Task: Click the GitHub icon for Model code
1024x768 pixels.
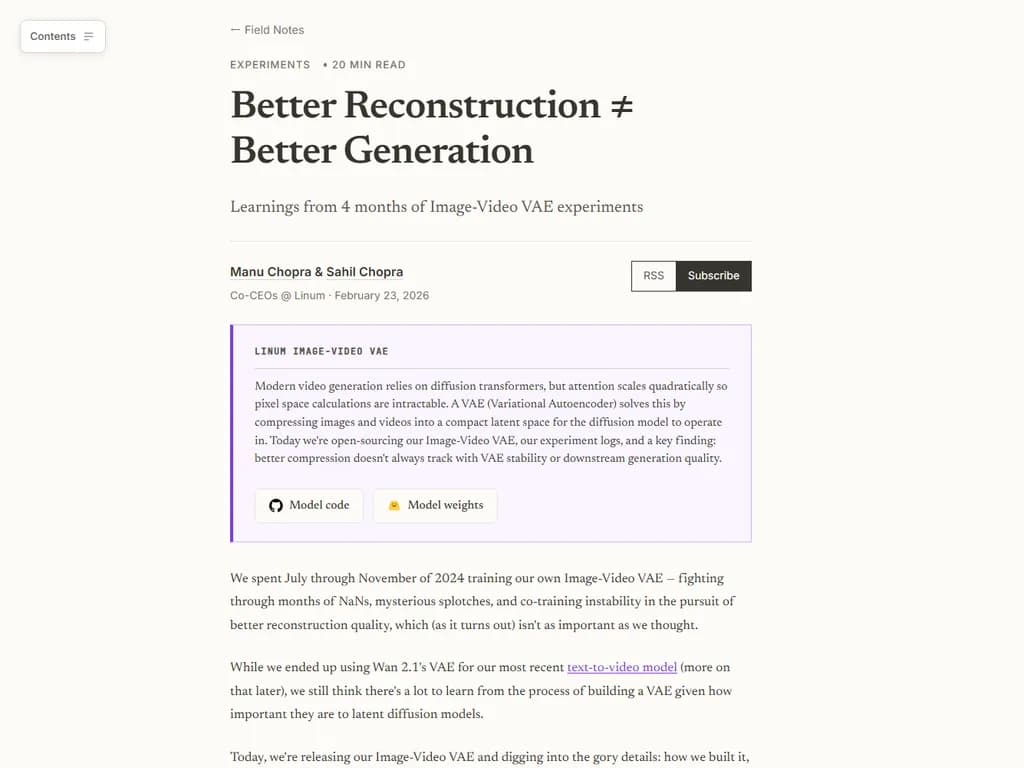Action: 276,505
